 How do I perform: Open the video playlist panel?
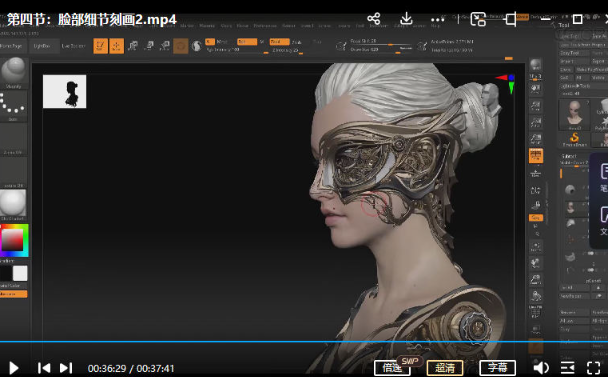click(x=568, y=368)
